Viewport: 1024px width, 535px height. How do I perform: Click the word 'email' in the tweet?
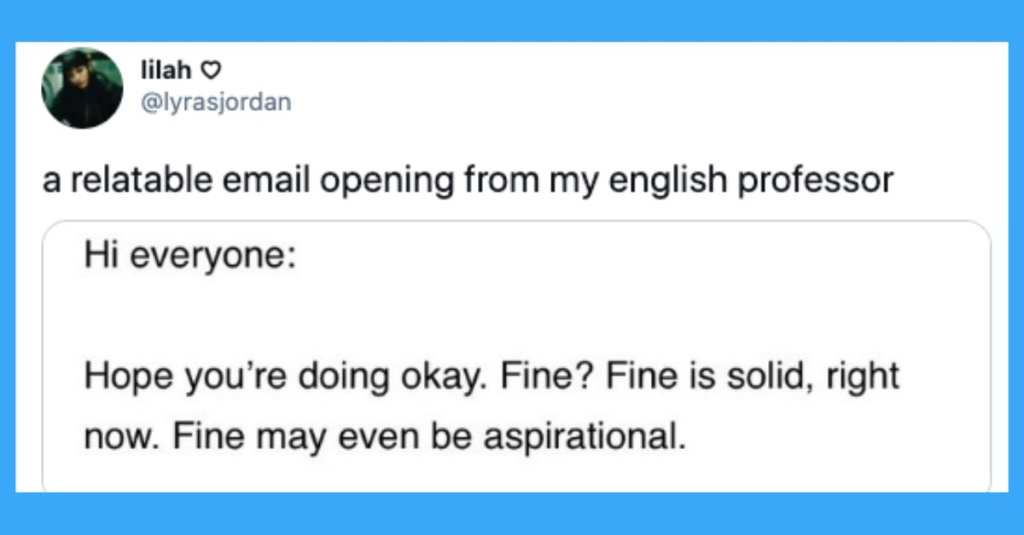[x=266, y=180]
